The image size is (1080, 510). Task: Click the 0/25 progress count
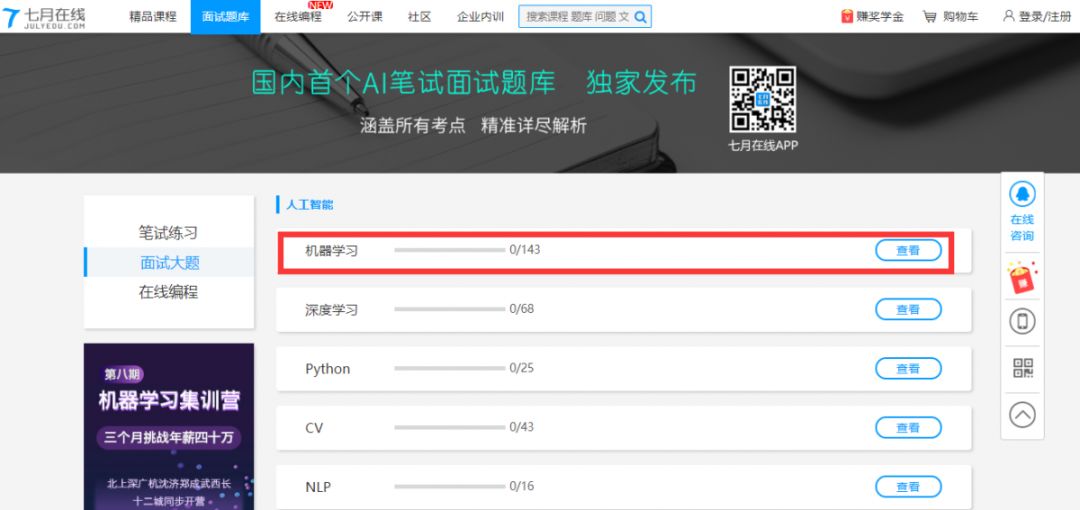pos(522,368)
